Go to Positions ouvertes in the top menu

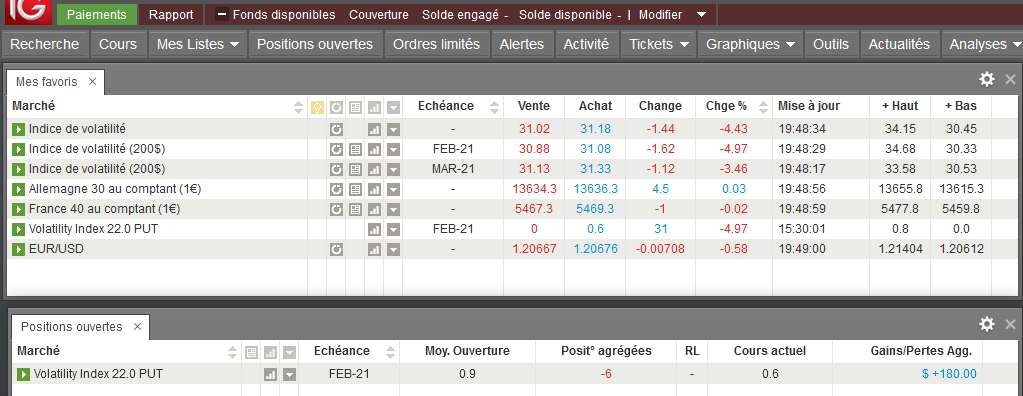click(x=314, y=44)
